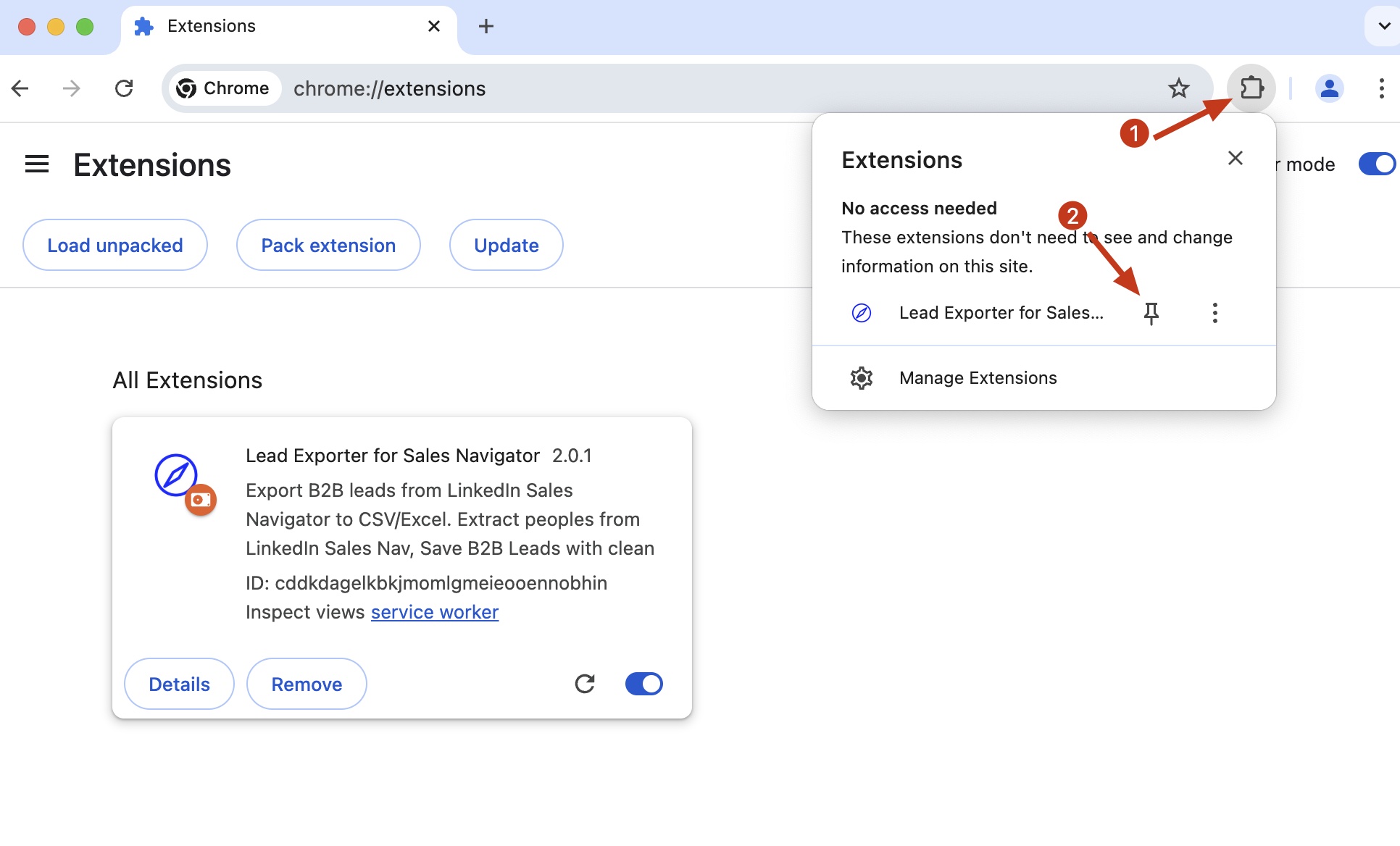This screenshot has height=846, width=1400.
Task: Open the three-dot menu for Lead Exporter
Action: (1214, 312)
